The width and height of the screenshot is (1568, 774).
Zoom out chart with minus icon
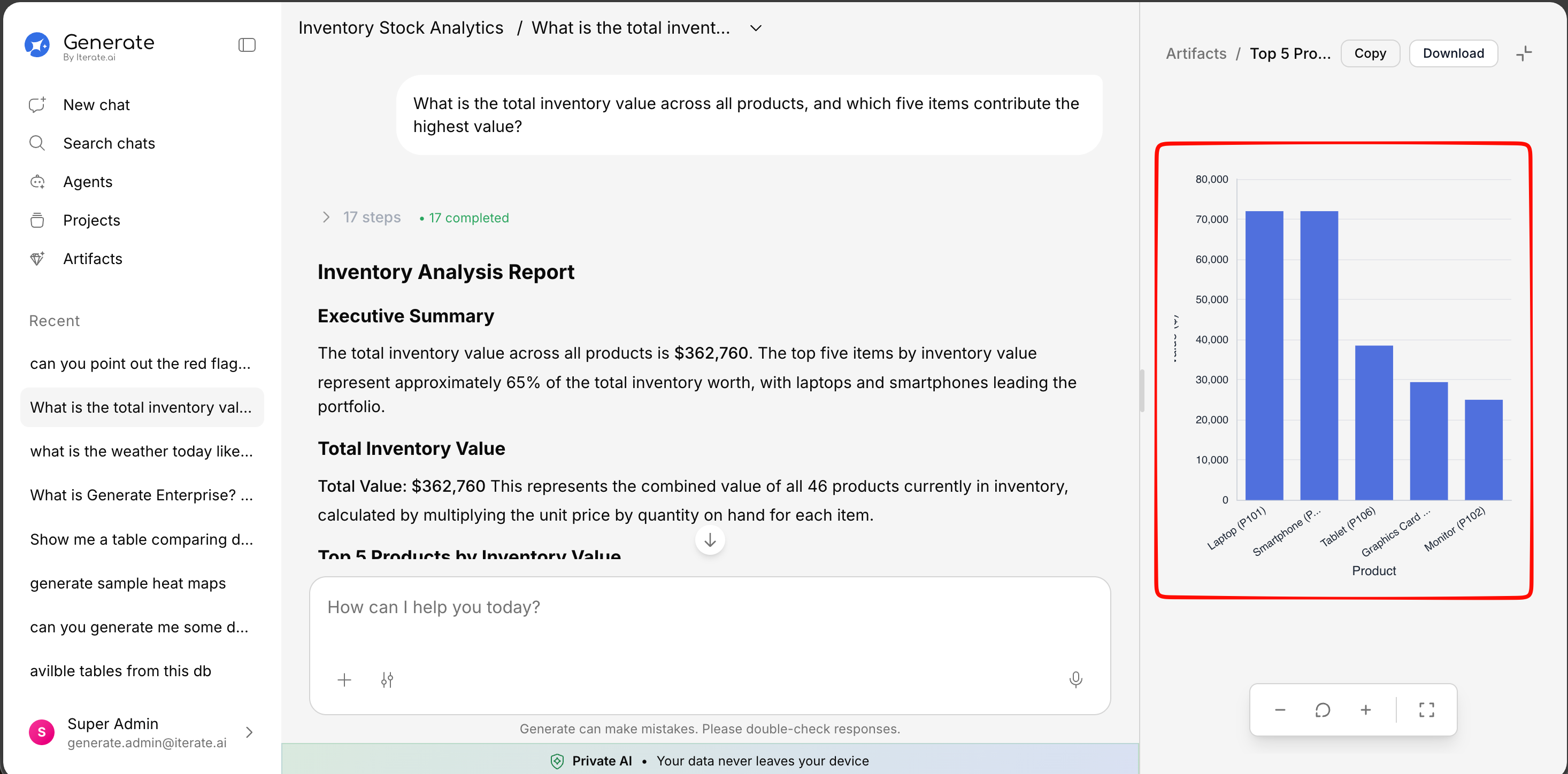click(x=1280, y=709)
